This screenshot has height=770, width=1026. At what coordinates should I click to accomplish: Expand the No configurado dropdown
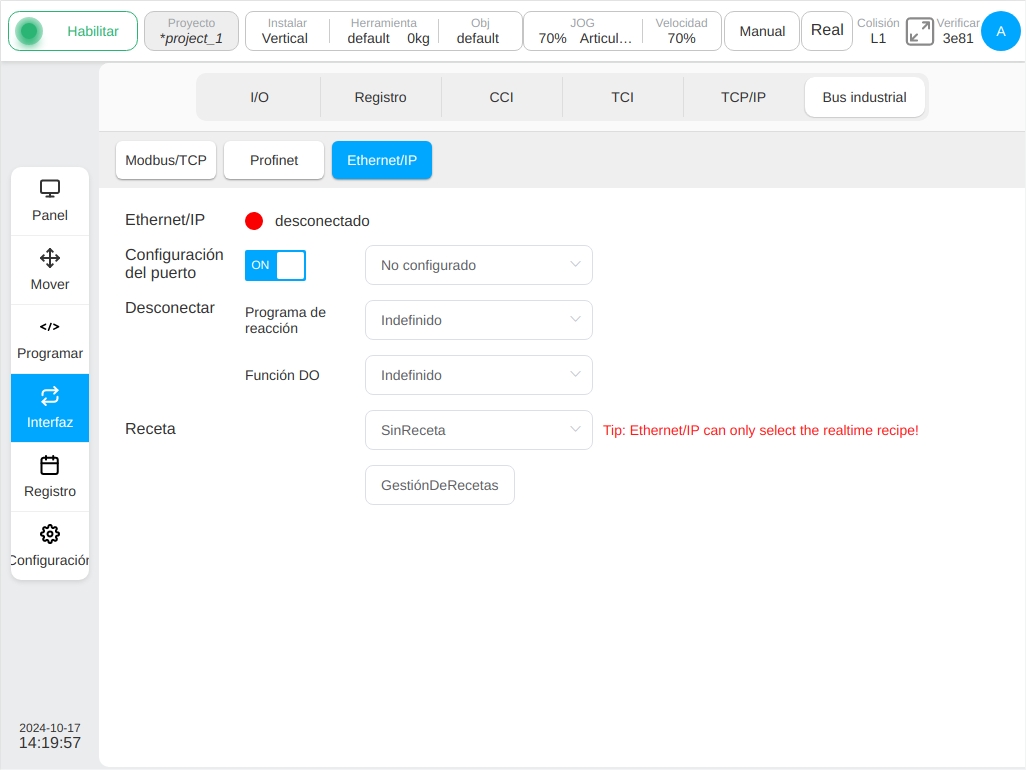[478, 265]
